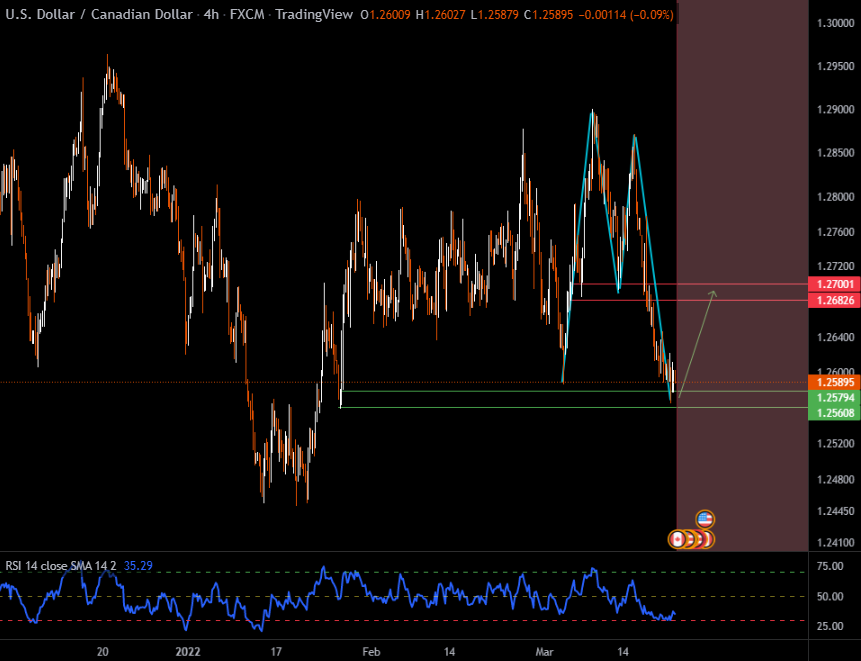Click the 50.00 RSI scale value

point(830,597)
